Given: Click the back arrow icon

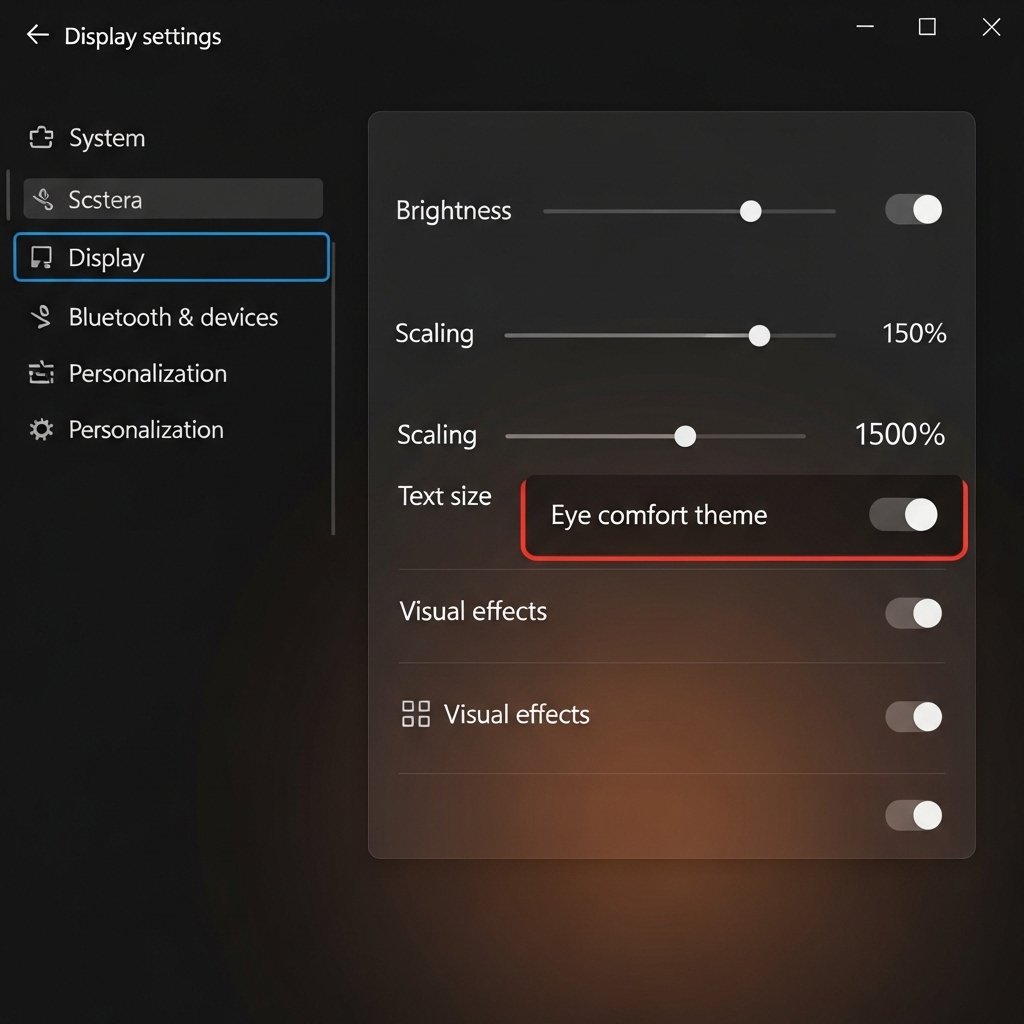Looking at the screenshot, I should [x=38, y=35].
